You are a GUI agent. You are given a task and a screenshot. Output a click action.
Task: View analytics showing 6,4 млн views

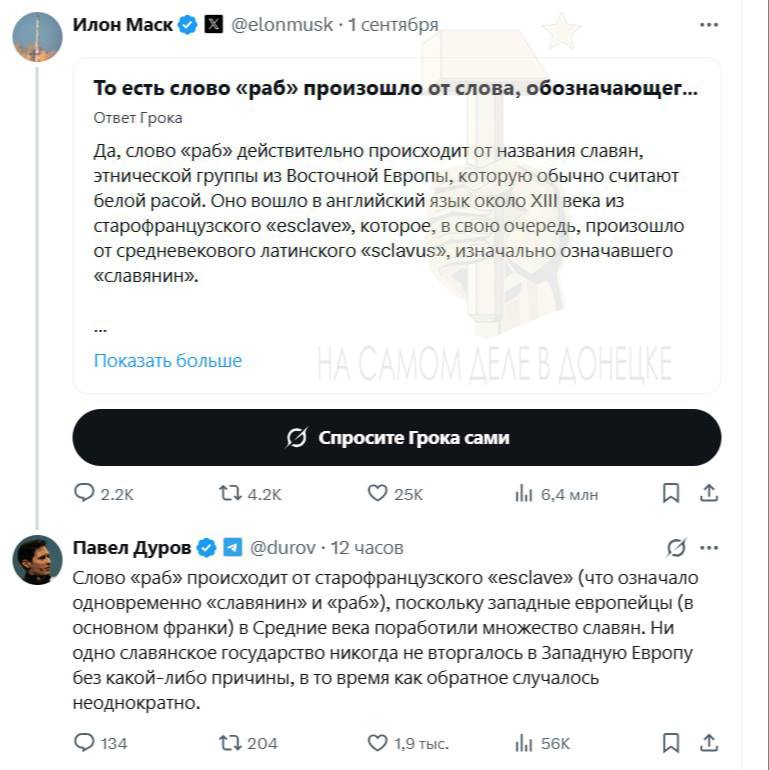(556, 494)
